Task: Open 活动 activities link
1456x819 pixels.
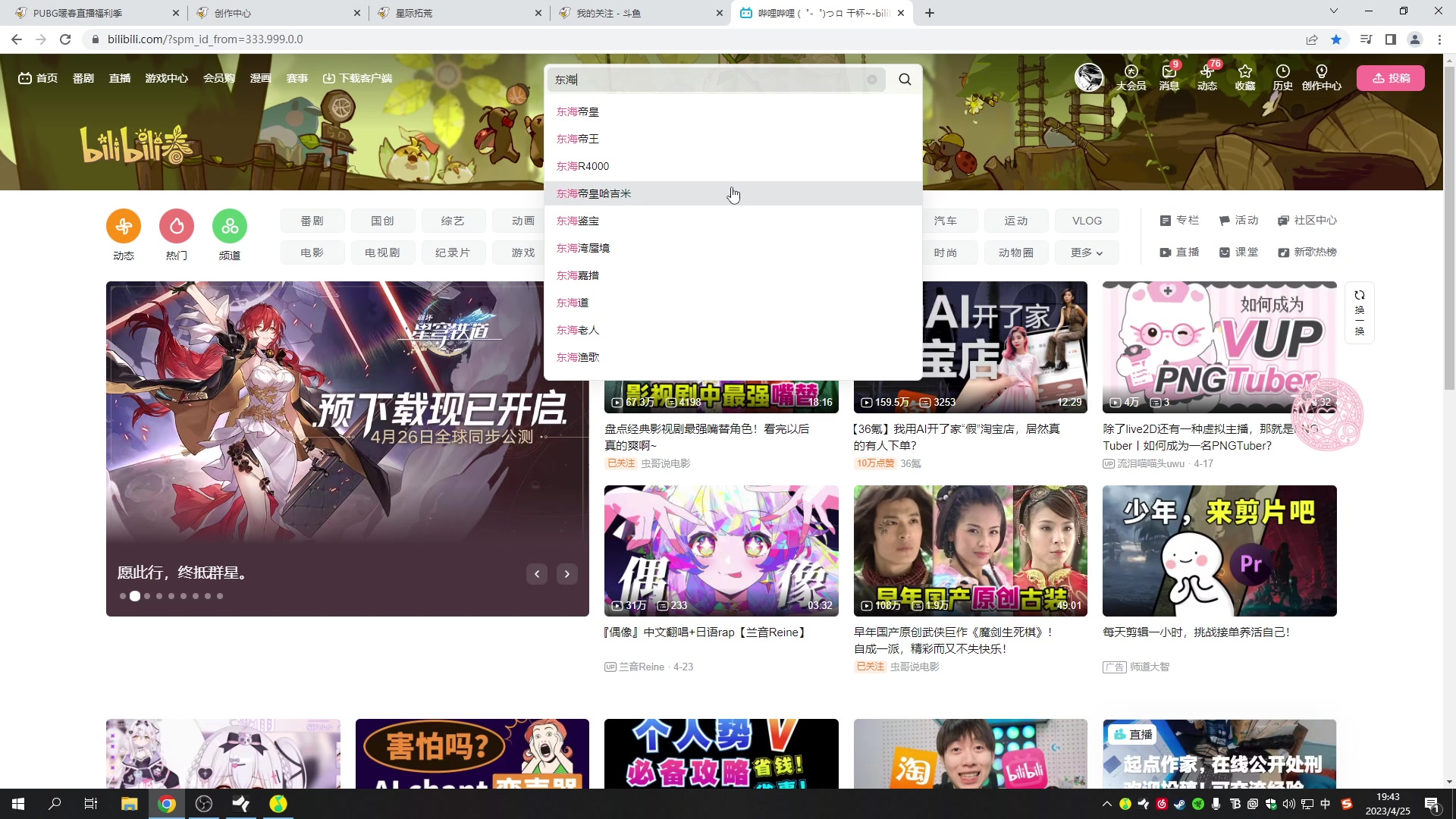Action: tap(1238, 221)
